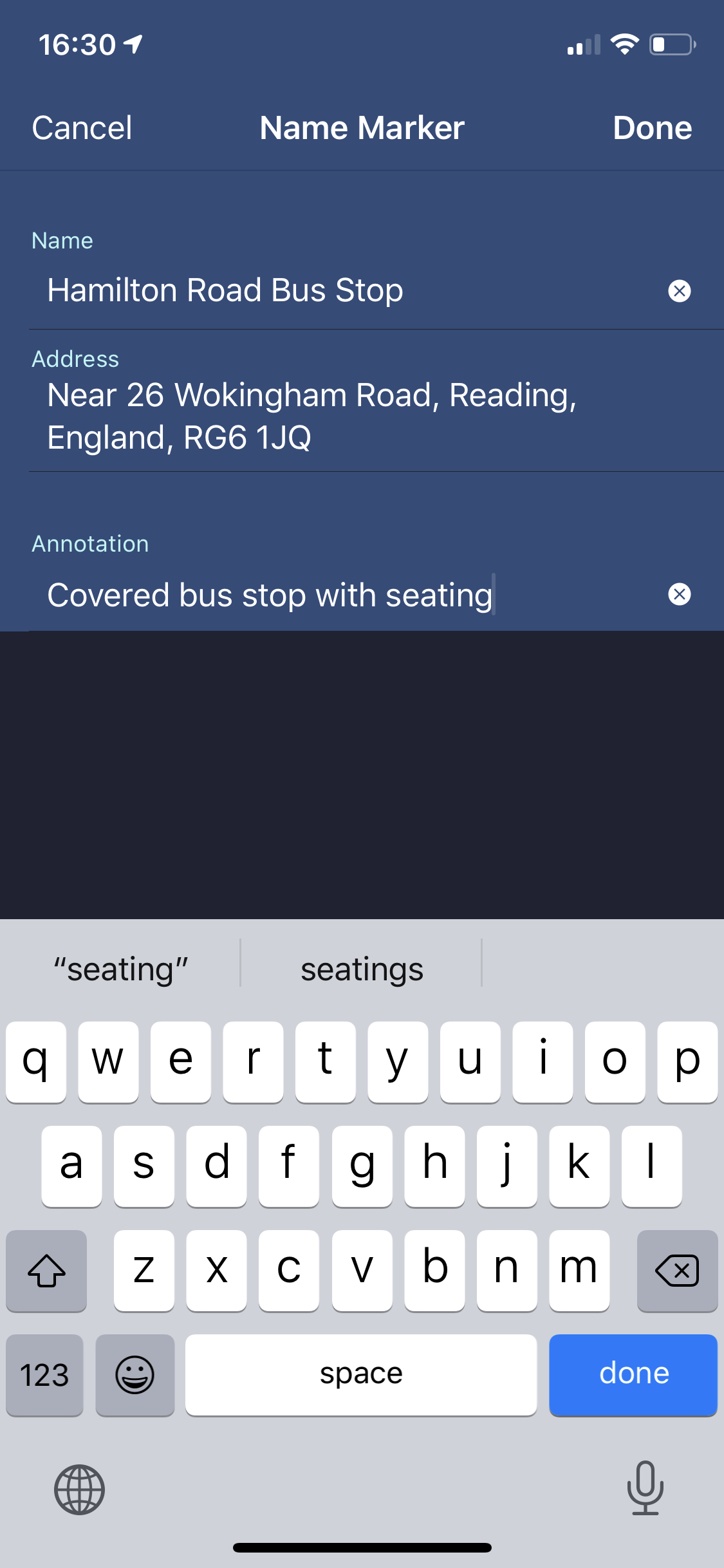Switch keyboard language with globe icon
This screenshot has height=1568, width=724.
(x=79, y=1489)
